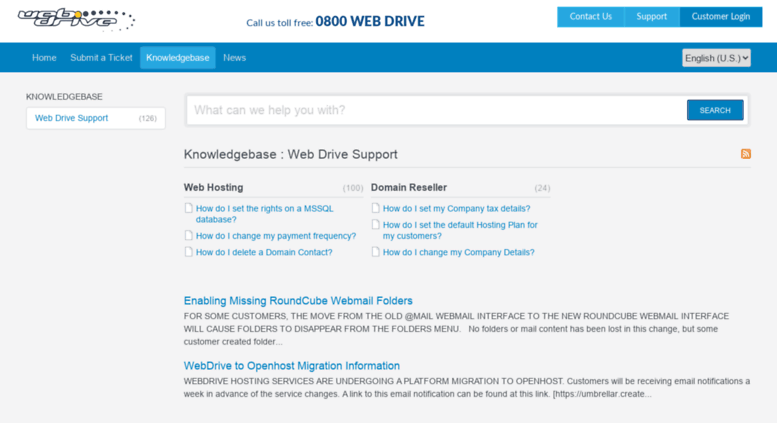
Task: Open 'Enabling Missing RoundCube Webmail Folders' article
Action: (298, 301)
